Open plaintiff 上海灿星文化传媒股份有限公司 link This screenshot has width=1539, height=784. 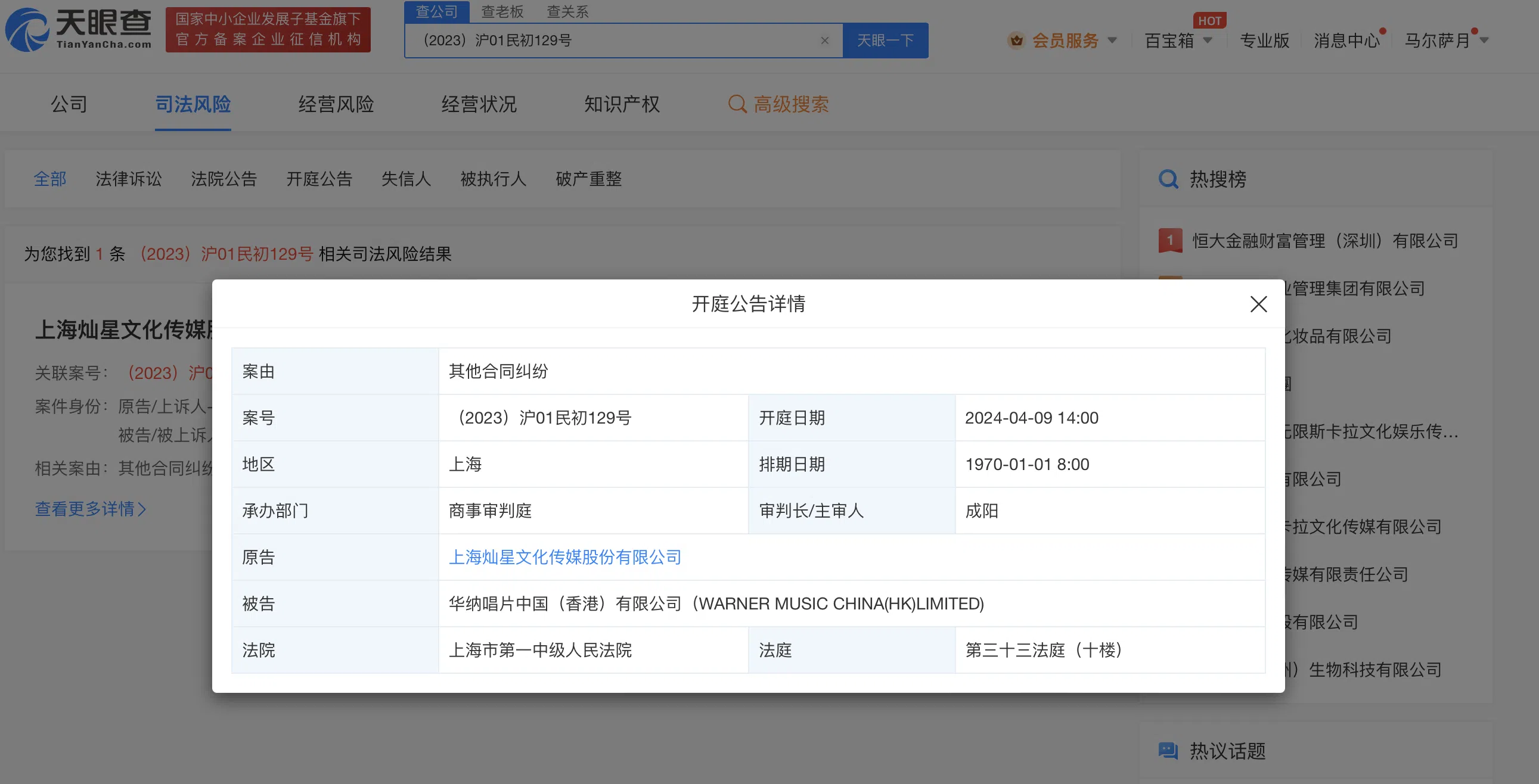pos(564,557)
